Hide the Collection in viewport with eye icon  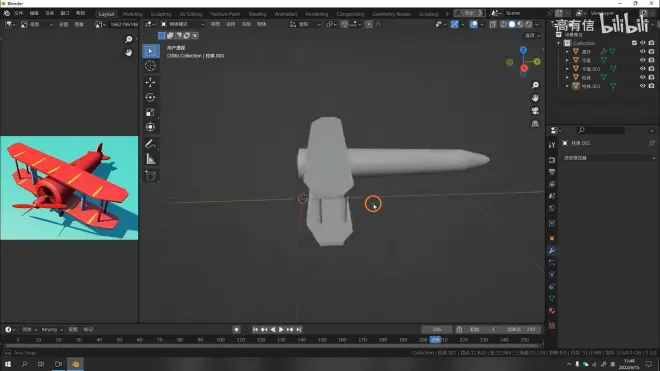coord(642,43)
